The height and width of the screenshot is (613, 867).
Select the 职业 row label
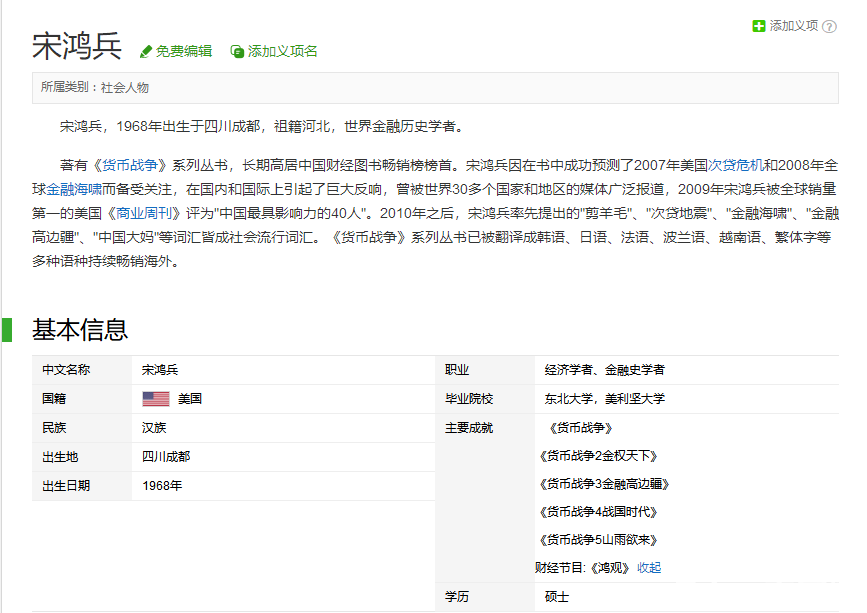457,370
